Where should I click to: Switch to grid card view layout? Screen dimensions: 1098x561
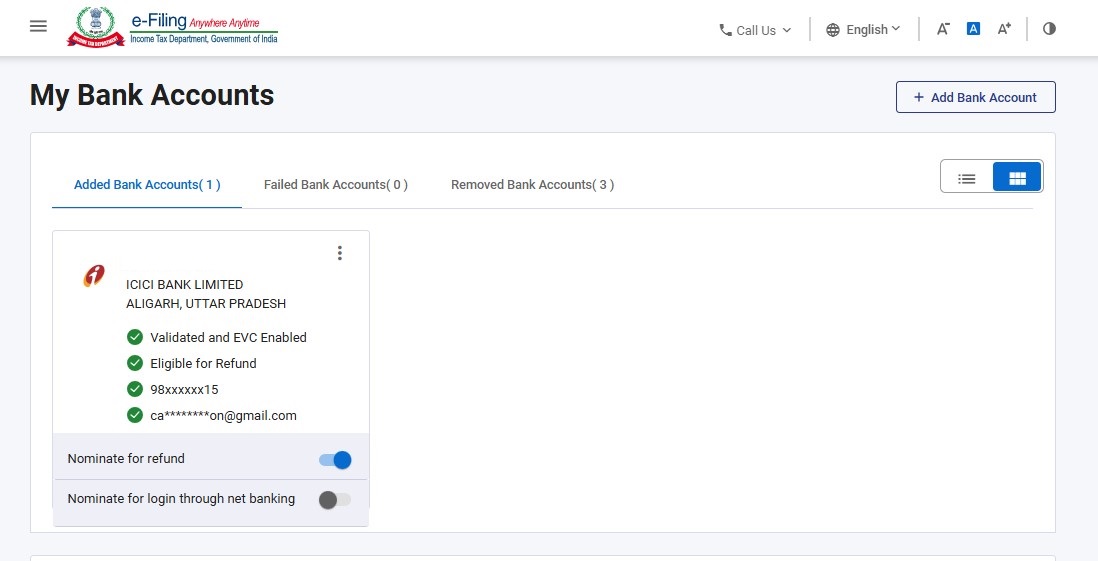pos(1017,177)
